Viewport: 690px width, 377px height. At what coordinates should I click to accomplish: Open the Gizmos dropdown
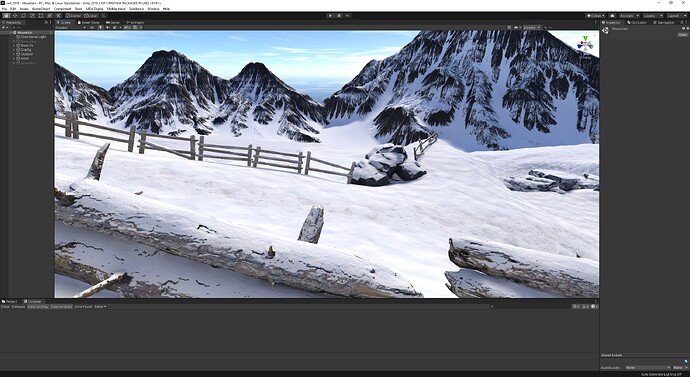532,27
